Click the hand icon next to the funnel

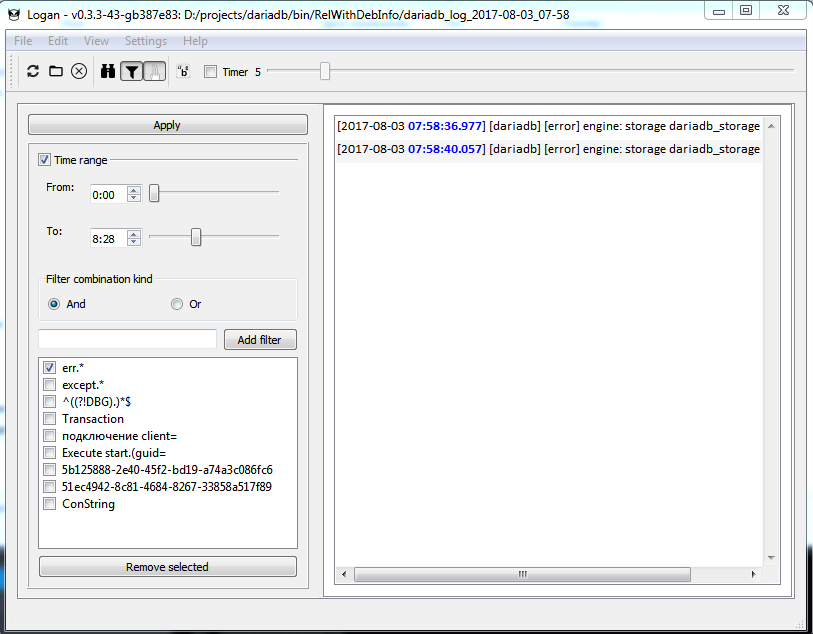click(155, 72)
